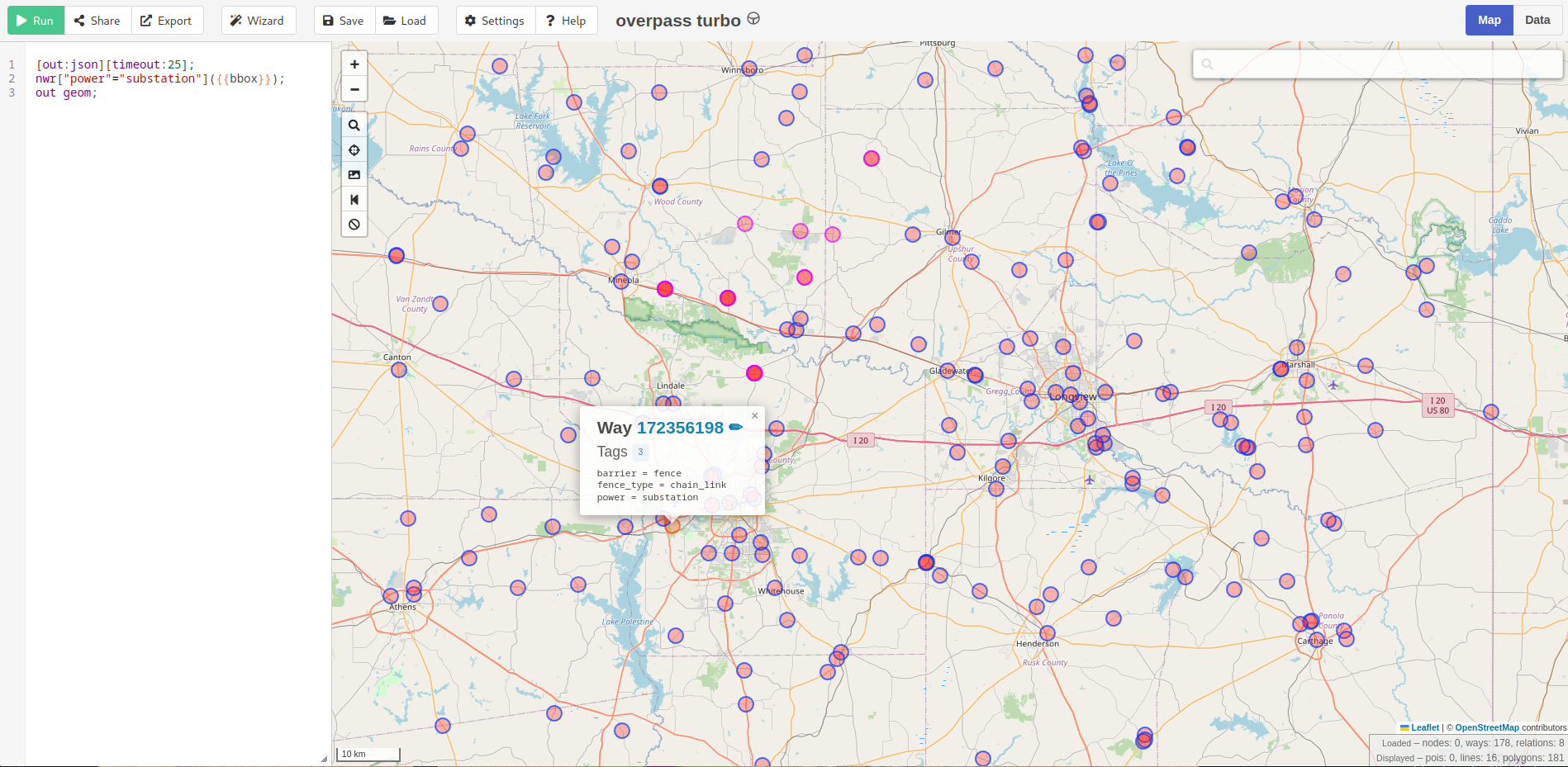Open the Share dialog
The image size is (1568, 767).
pos(97,21)
